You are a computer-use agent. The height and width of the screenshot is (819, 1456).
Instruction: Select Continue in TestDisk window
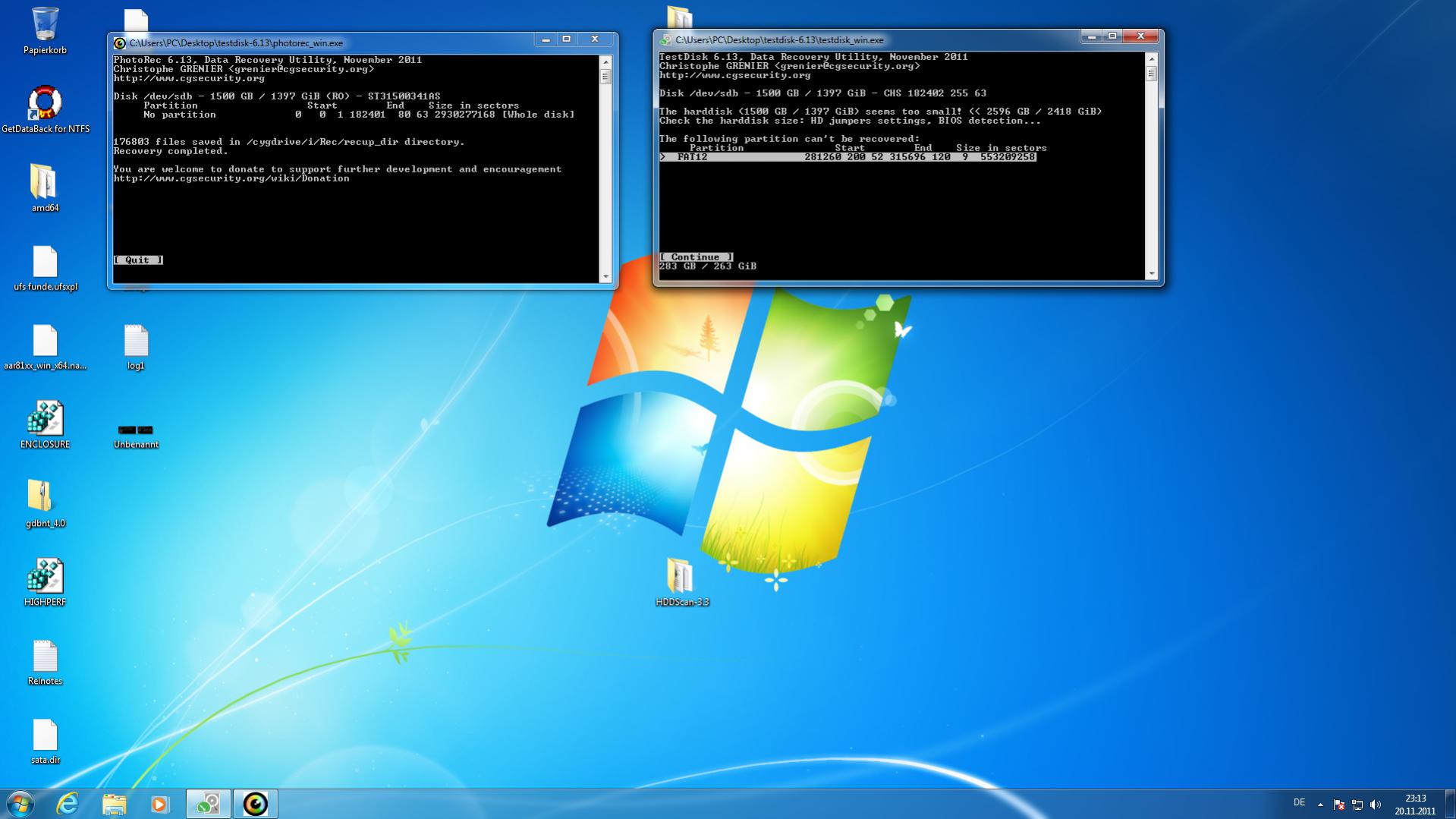(696, 257)
